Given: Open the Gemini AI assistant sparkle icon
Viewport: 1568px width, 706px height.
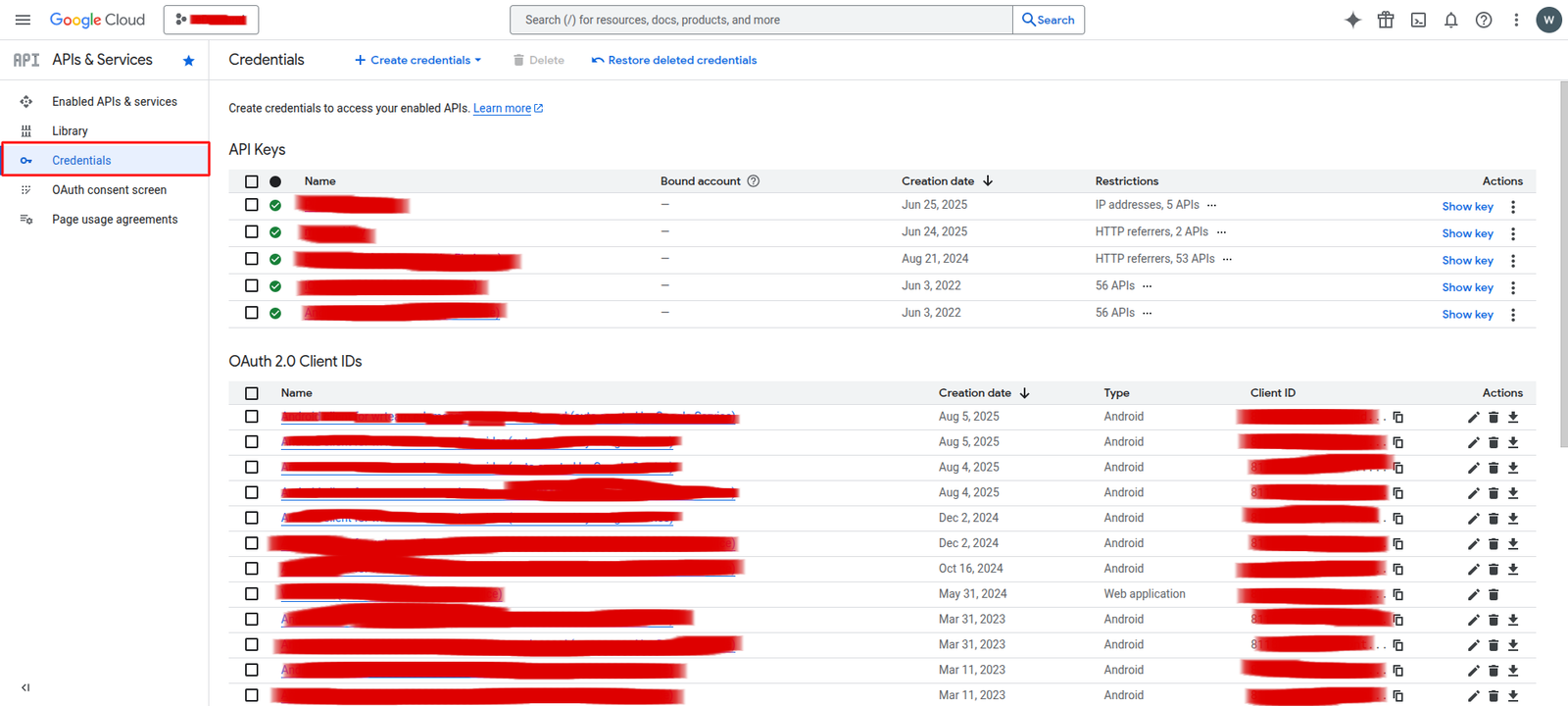Looking at the screenshot, I should 1352,20.
